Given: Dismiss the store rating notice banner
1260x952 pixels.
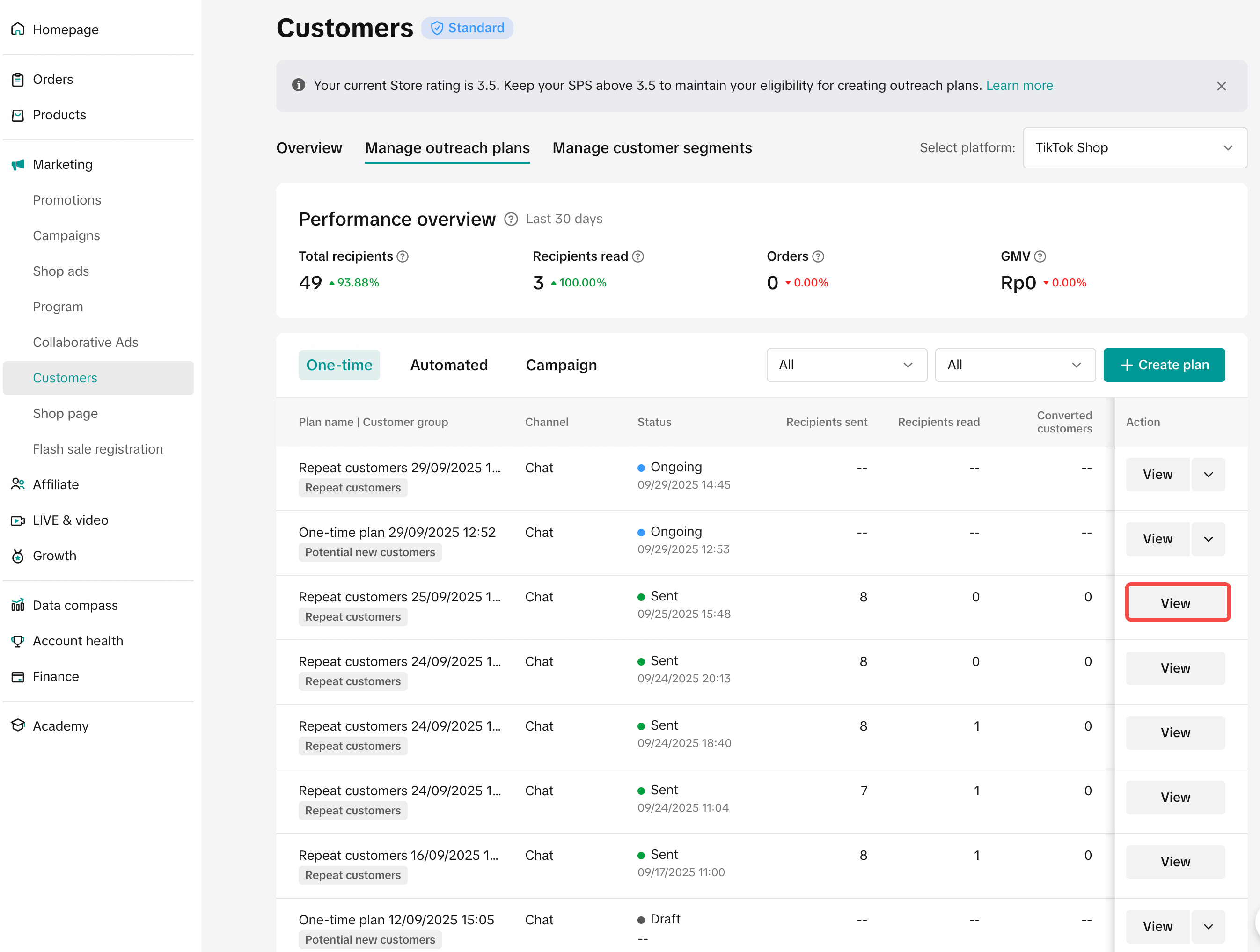Looking at the screenshot, I should pos(1221,86).
